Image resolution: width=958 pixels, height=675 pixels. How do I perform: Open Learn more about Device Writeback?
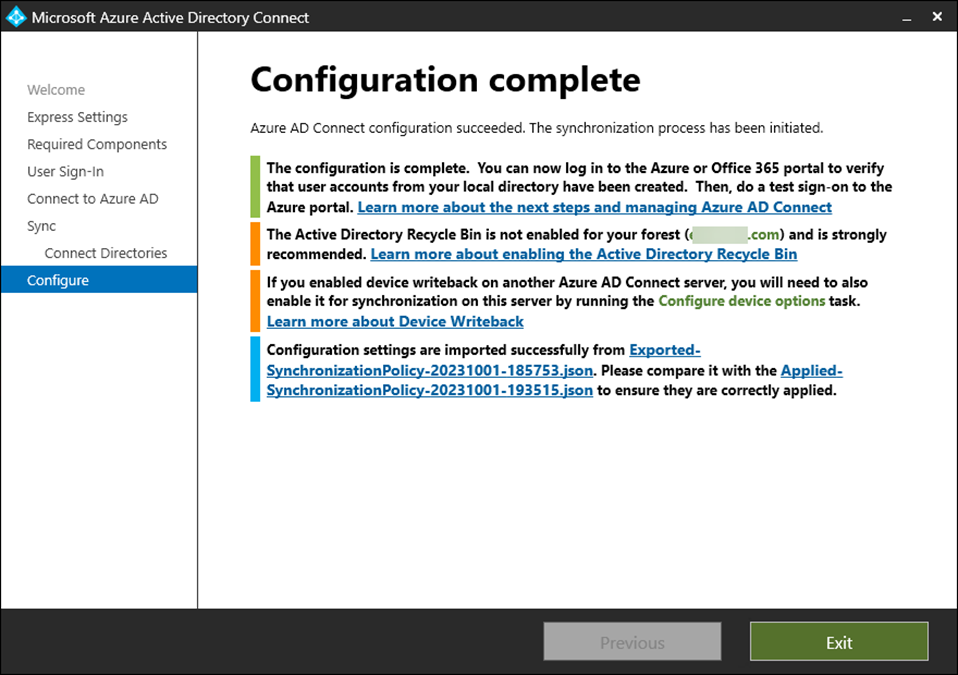tap(394, 321)
